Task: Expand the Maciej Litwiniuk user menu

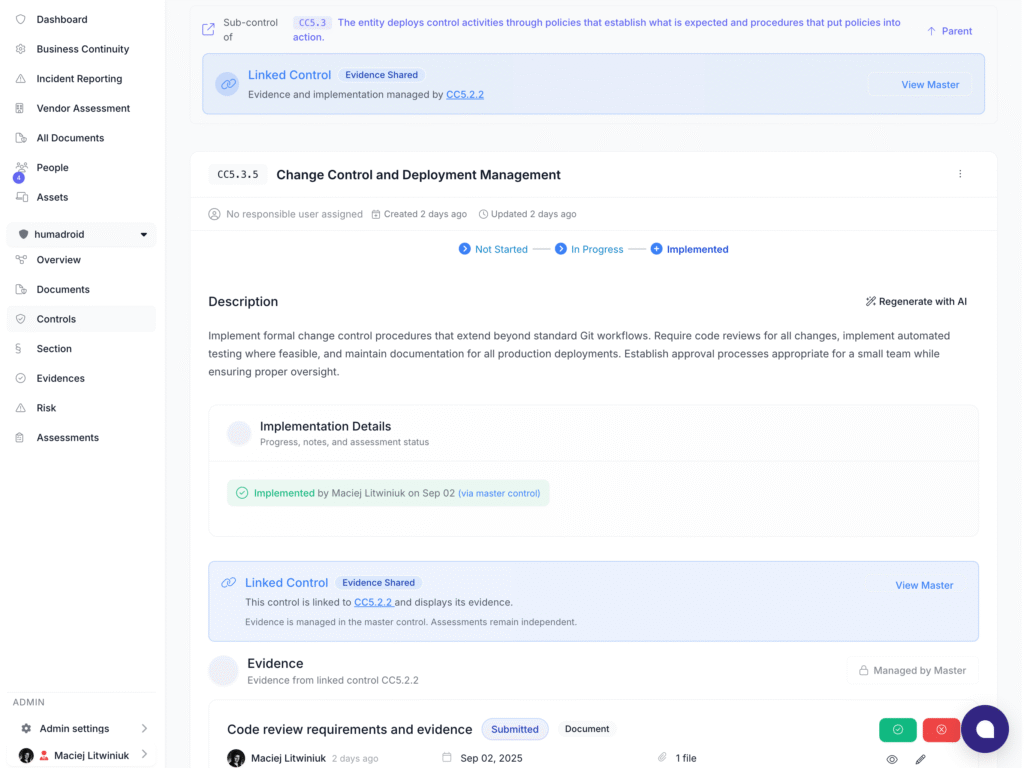Action: [x=144, y=755]
